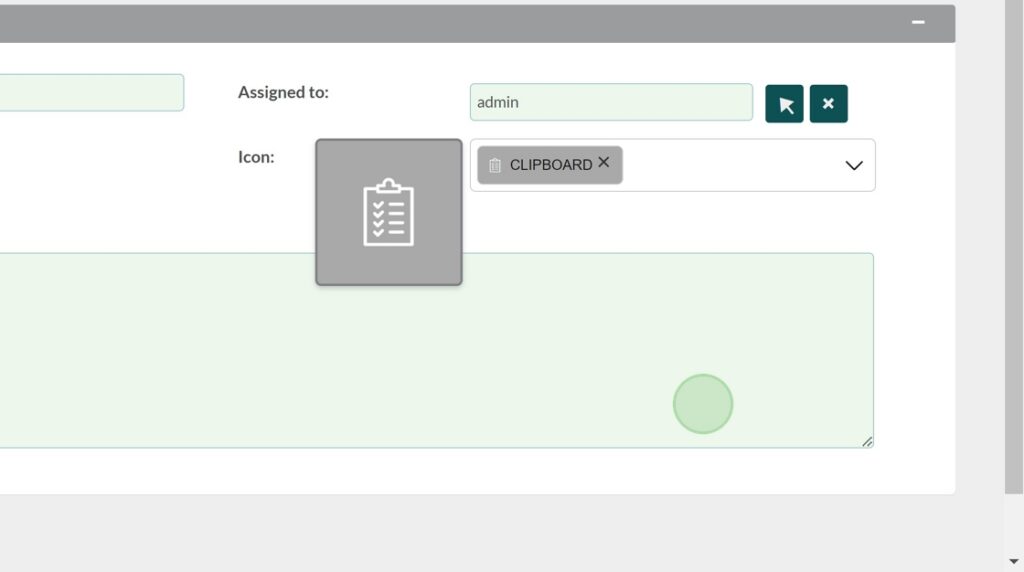Remove the CLIPBOARD tag via its X
The height and width of the screenshot is (572, 1024).
click(603, 162)
